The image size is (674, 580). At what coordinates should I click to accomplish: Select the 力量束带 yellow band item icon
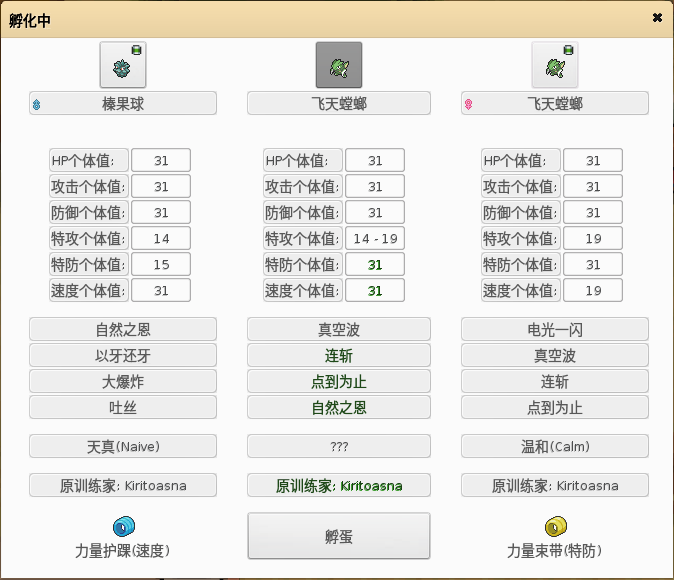tap(556, 526)
